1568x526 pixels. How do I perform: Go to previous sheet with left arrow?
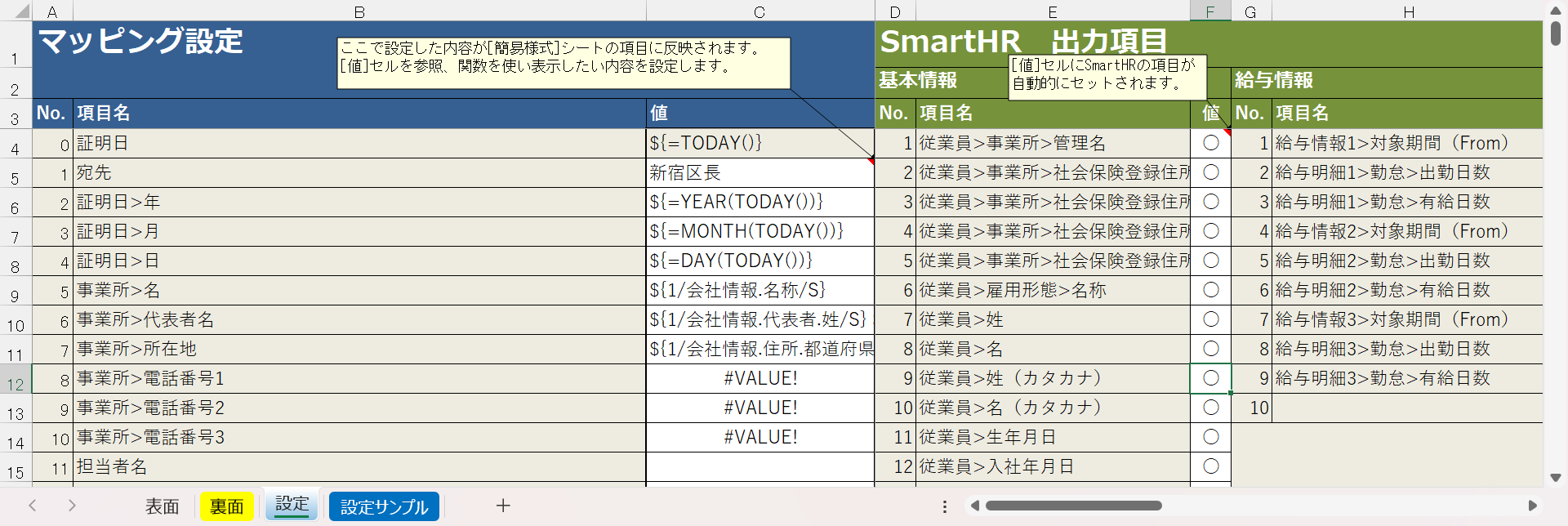click(33, 506)
